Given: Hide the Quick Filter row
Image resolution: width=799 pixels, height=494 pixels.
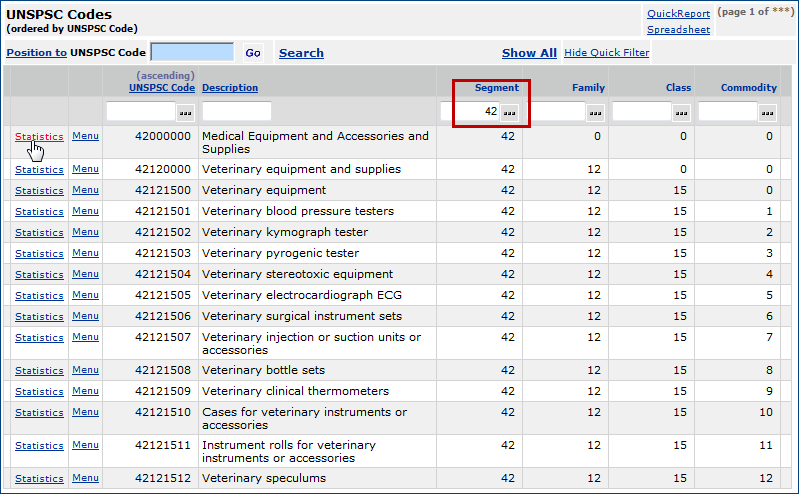Looking at the screenshot, I should tap(606, 53).
